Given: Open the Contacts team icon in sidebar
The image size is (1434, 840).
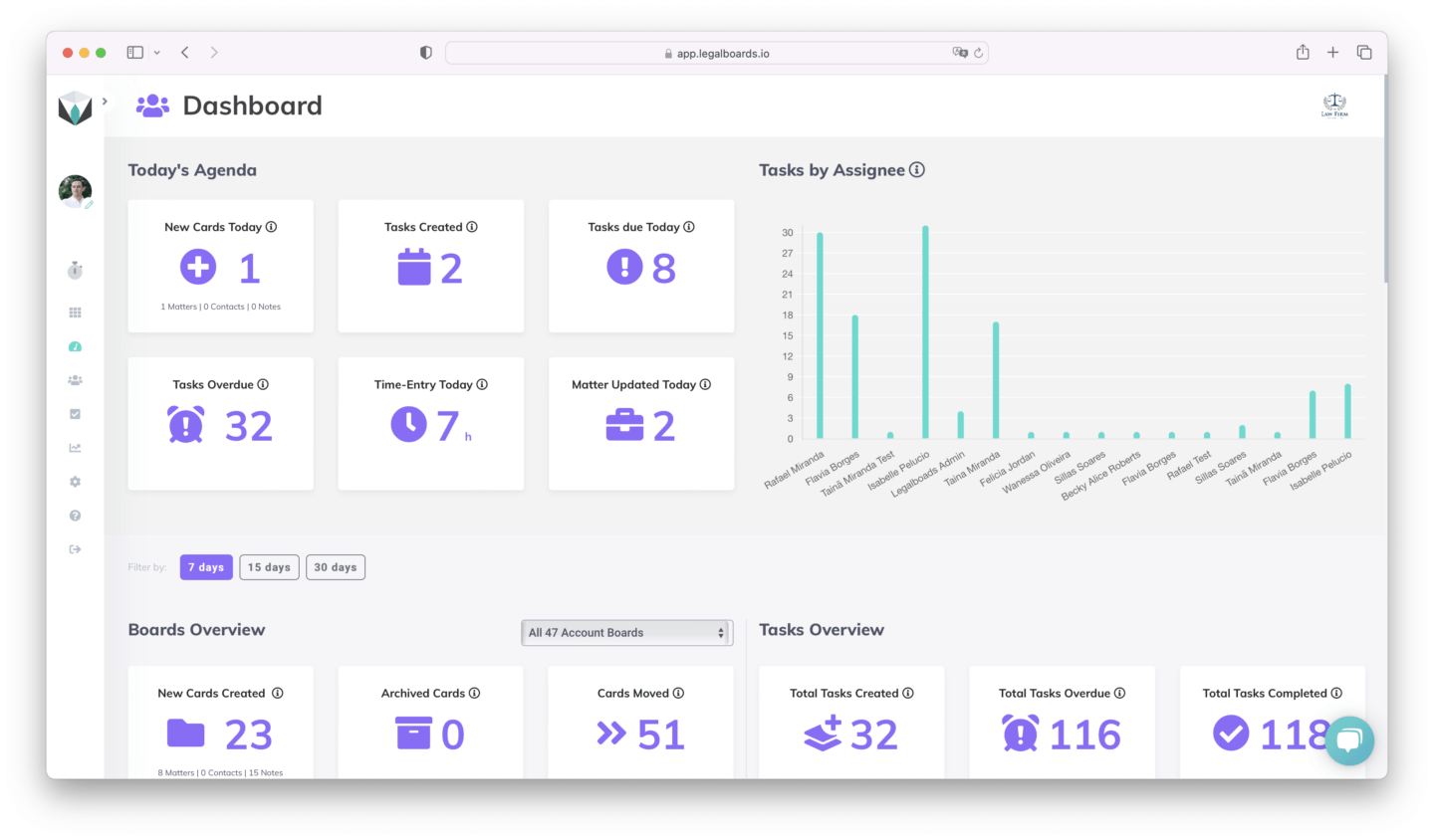Looking at the screenshot, I should coord(75,379).
